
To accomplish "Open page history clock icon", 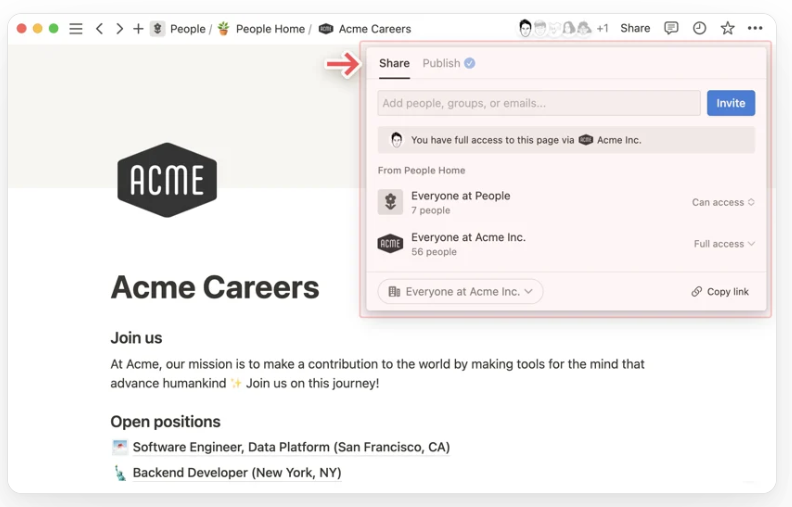I will [x=699, y=28].
